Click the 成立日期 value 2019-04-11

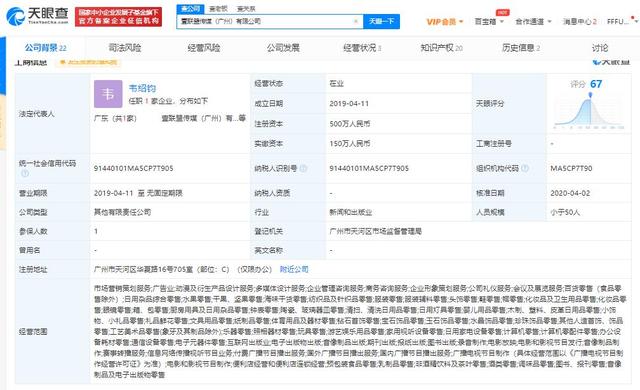tap(349, 104)
